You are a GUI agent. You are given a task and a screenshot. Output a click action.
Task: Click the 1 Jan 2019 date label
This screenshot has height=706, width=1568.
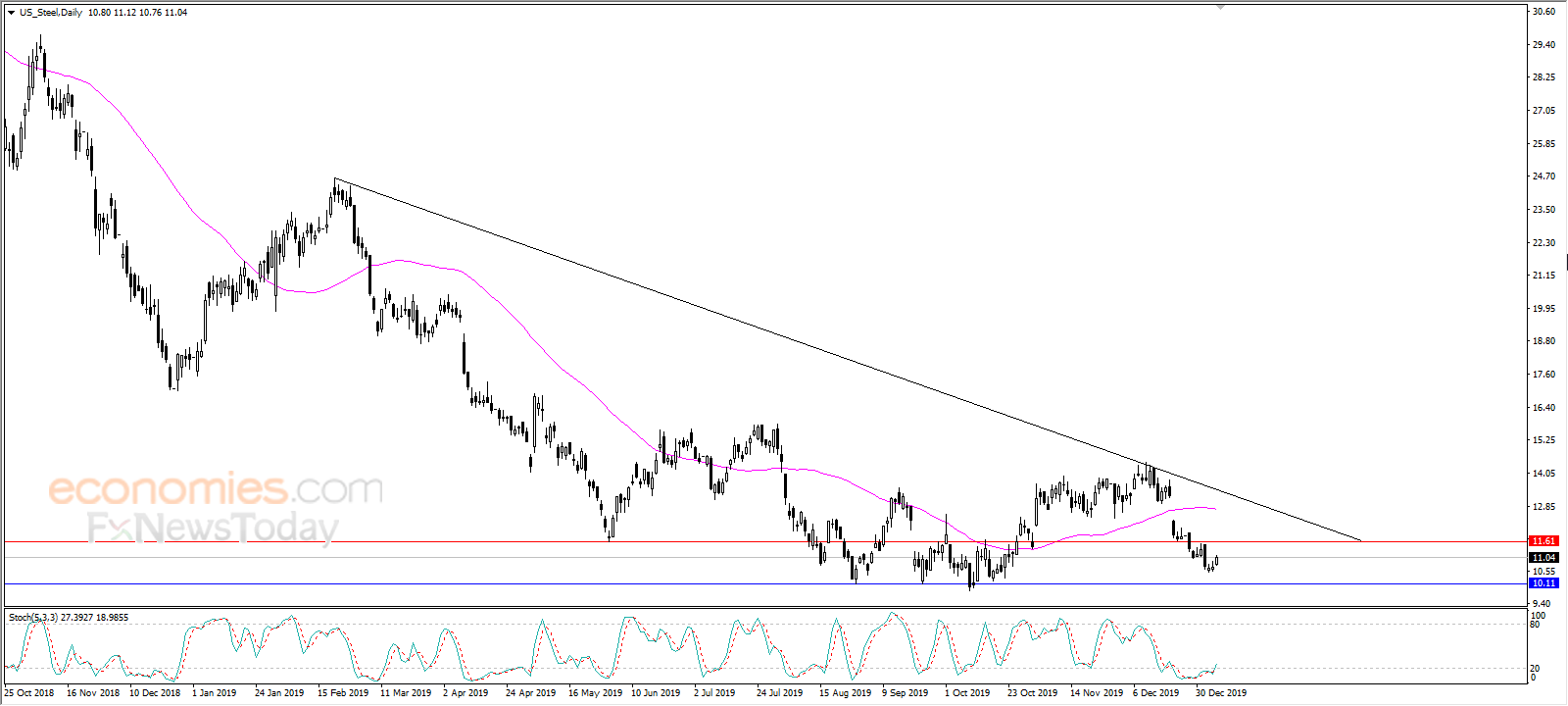pos(215,693)
